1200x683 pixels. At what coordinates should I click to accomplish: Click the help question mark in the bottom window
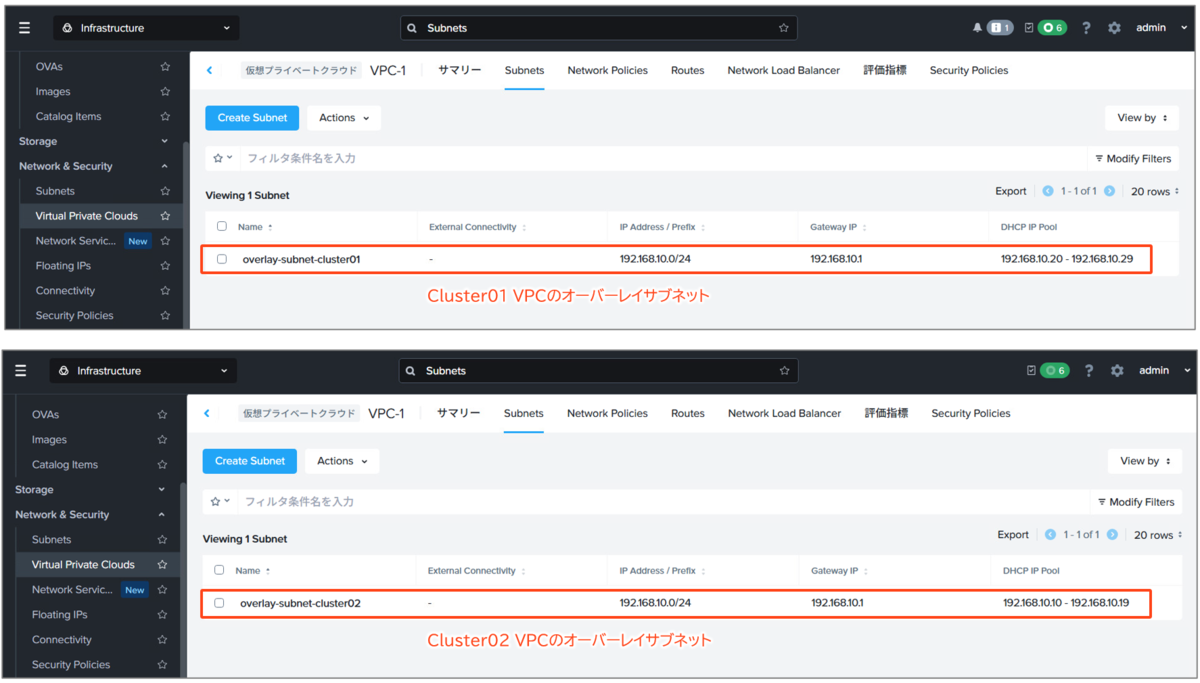pyautogui.click(x=1089, y=371)
